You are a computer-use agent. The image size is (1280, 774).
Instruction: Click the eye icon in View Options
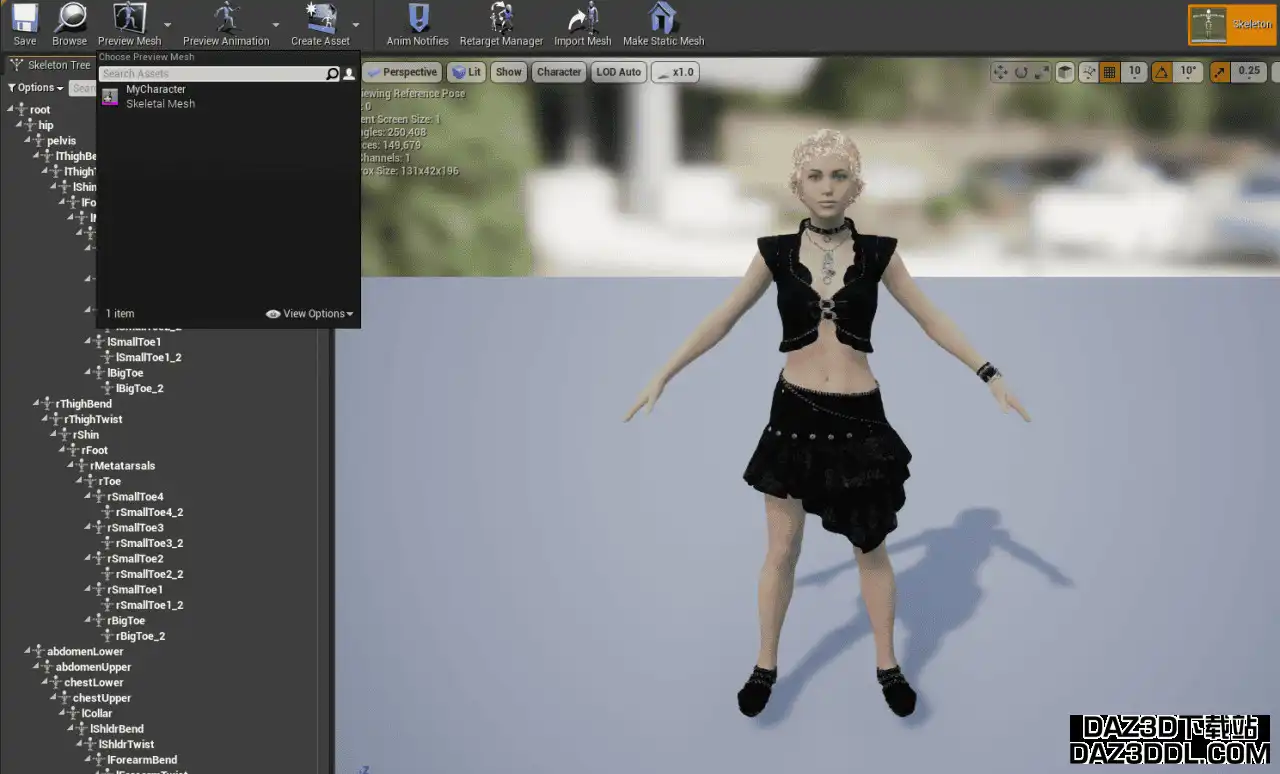(x=273, y=314)
